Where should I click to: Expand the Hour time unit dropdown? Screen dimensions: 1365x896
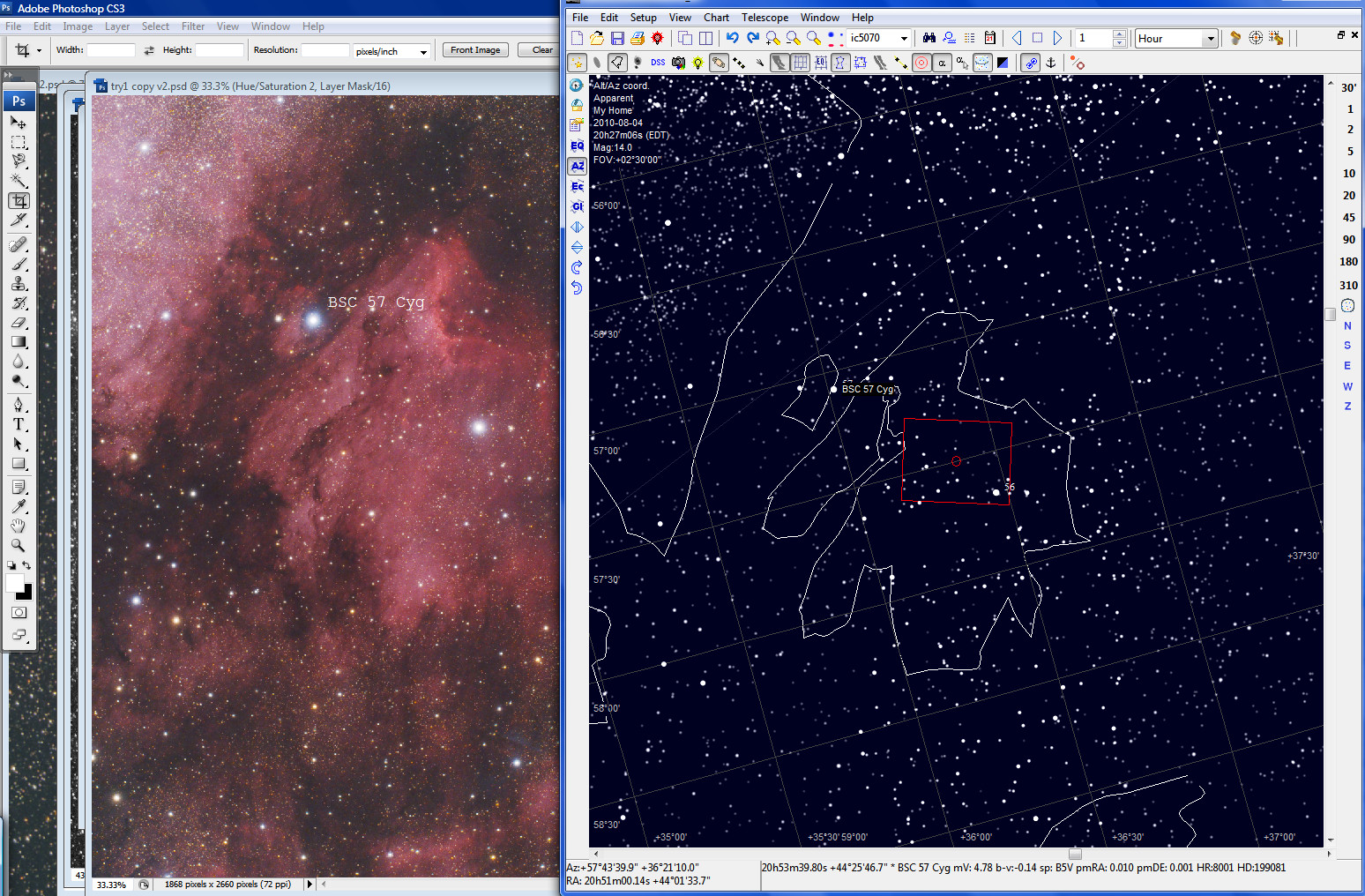coord(1211,38)
